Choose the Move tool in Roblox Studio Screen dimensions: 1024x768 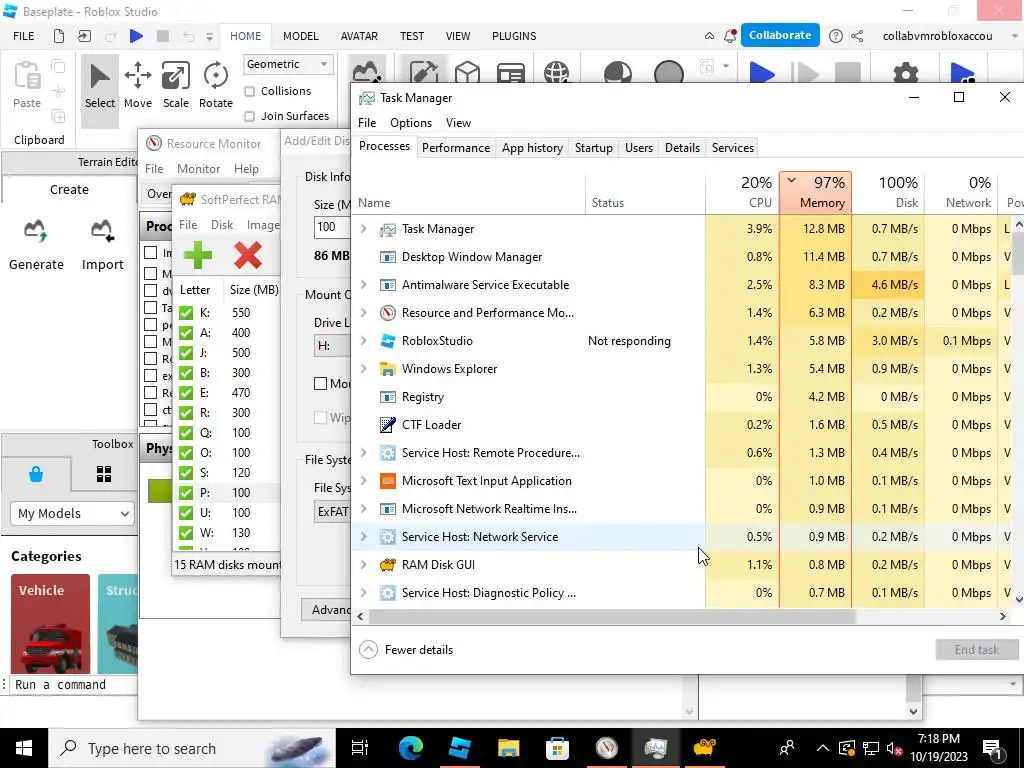click(x=138, y=87)
